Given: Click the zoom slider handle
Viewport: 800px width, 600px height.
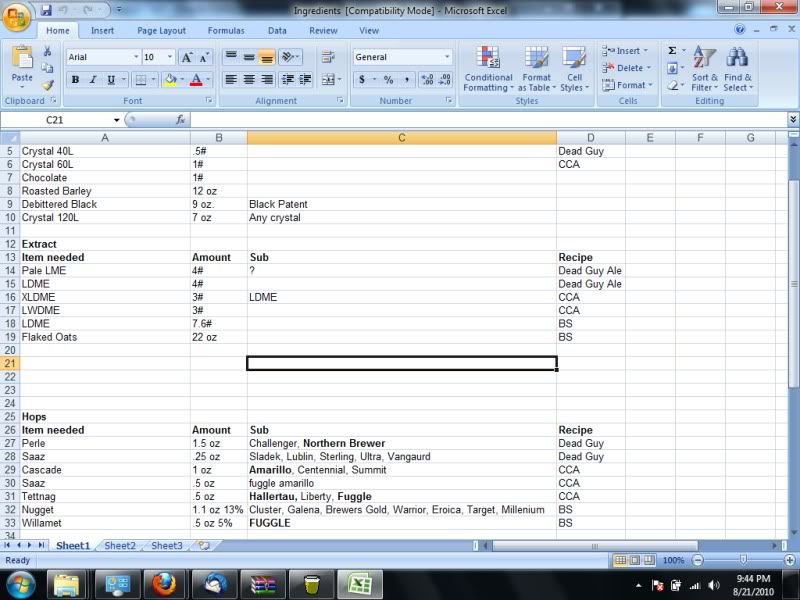Looking at the screenshot, I should click(743, 560).
